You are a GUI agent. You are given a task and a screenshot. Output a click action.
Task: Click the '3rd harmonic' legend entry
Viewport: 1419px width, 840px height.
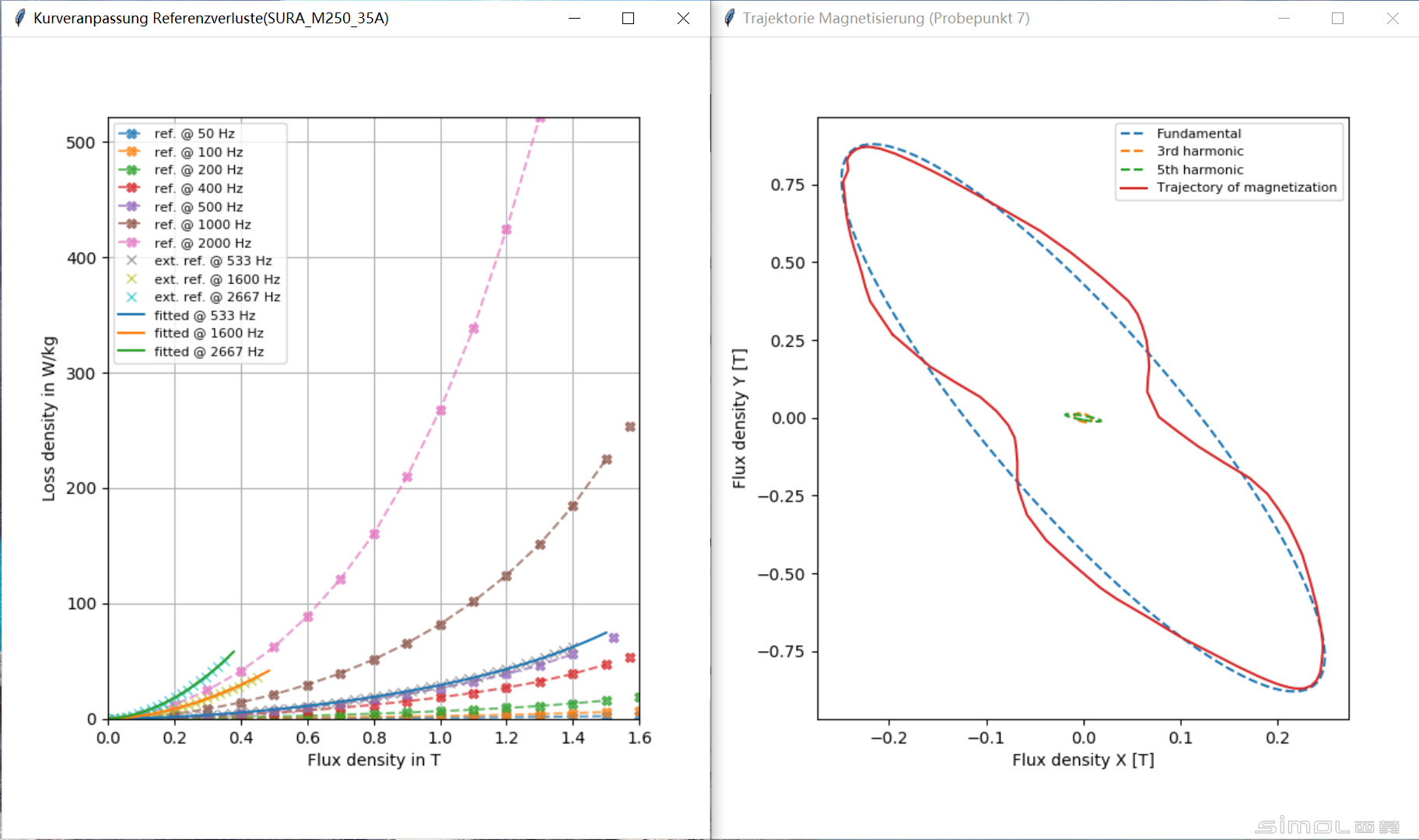[x=1182, y=151]
